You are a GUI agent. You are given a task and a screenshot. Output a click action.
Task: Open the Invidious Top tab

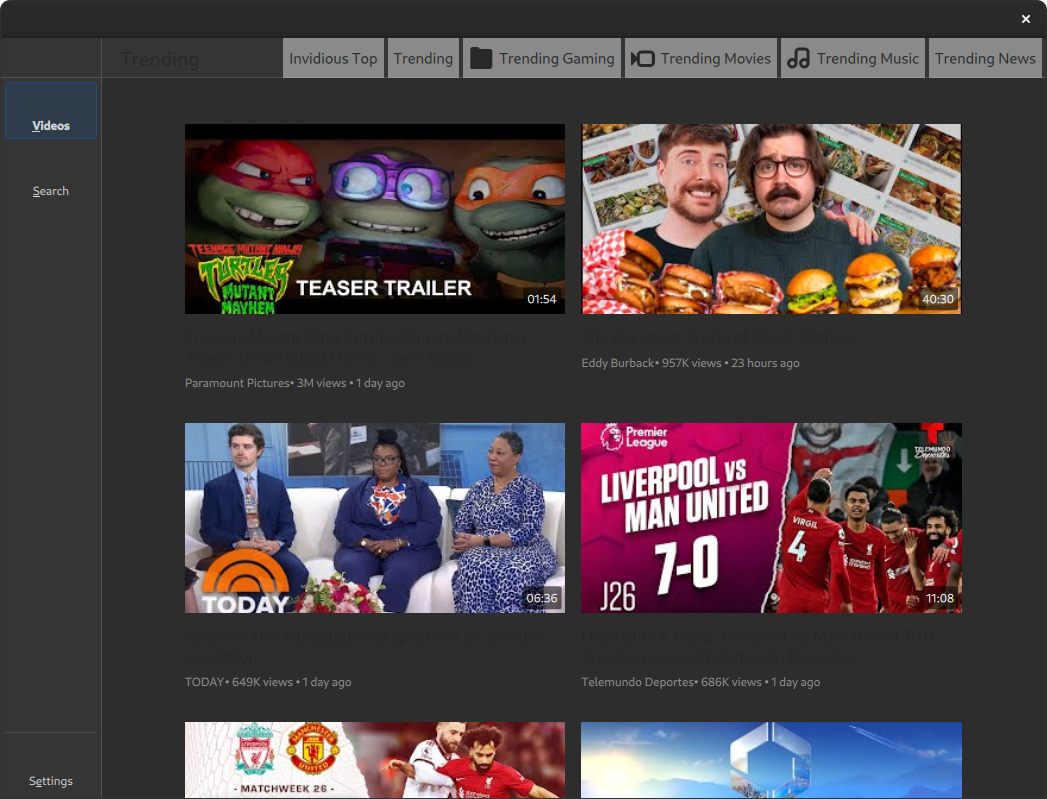click(333, 58)
